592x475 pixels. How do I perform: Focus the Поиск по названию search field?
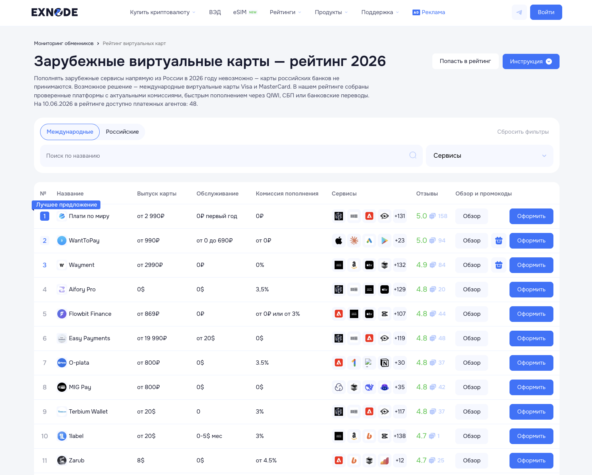pos(231,156)
